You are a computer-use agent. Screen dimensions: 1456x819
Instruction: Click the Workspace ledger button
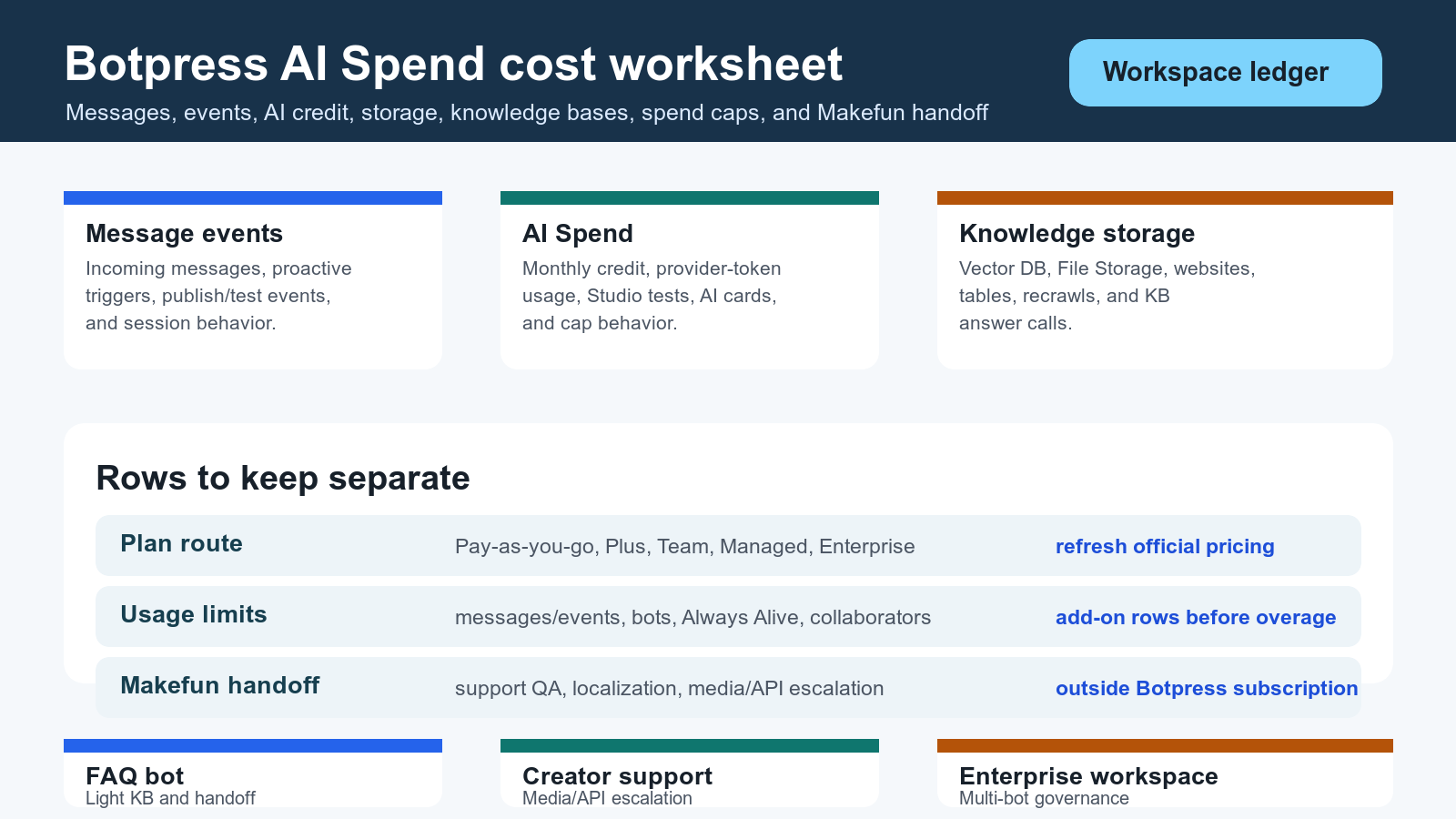tap(1225, 73)
